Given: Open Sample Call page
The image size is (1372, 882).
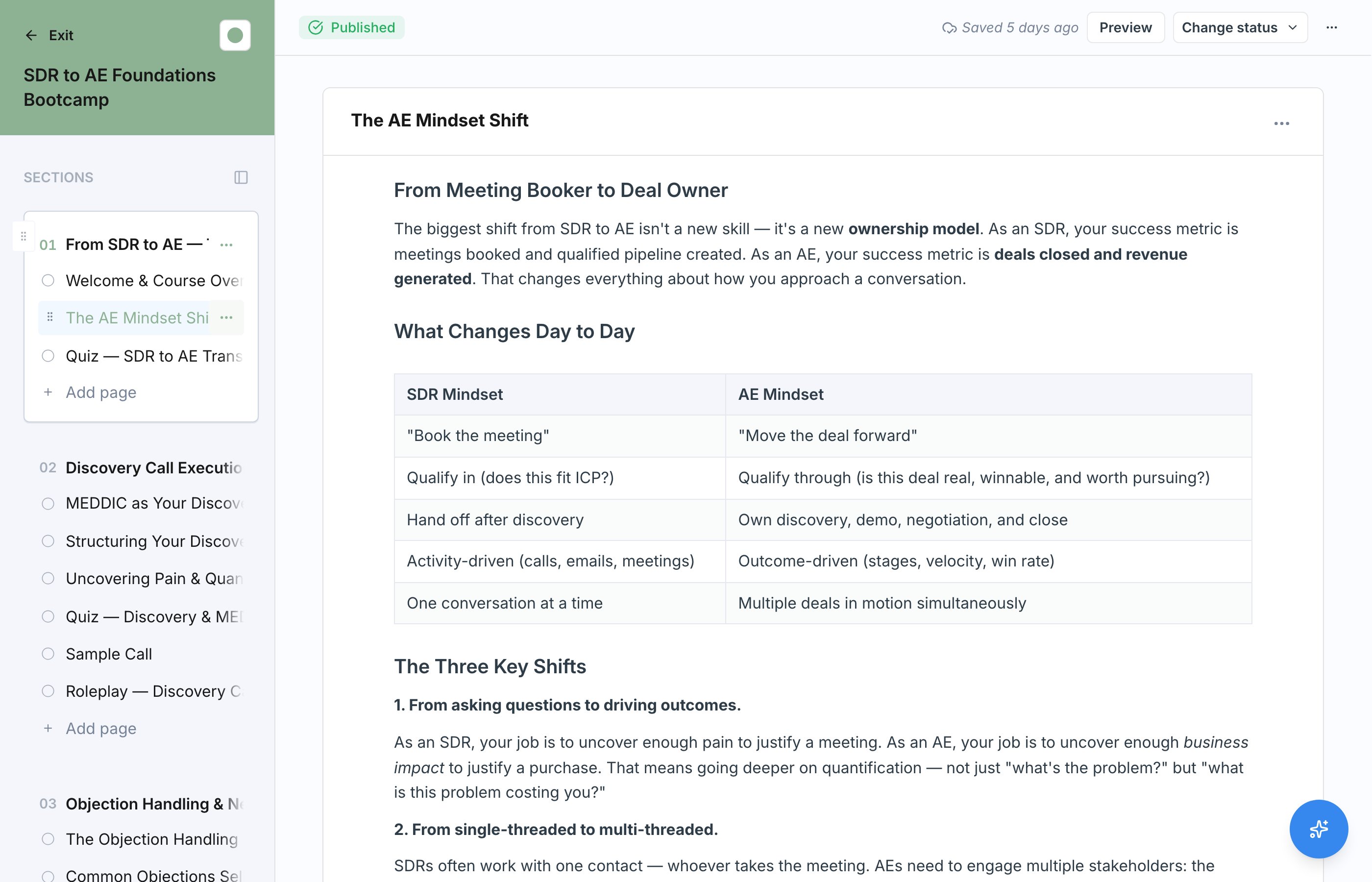Looking at the screenshot, I should coord(109,654).
